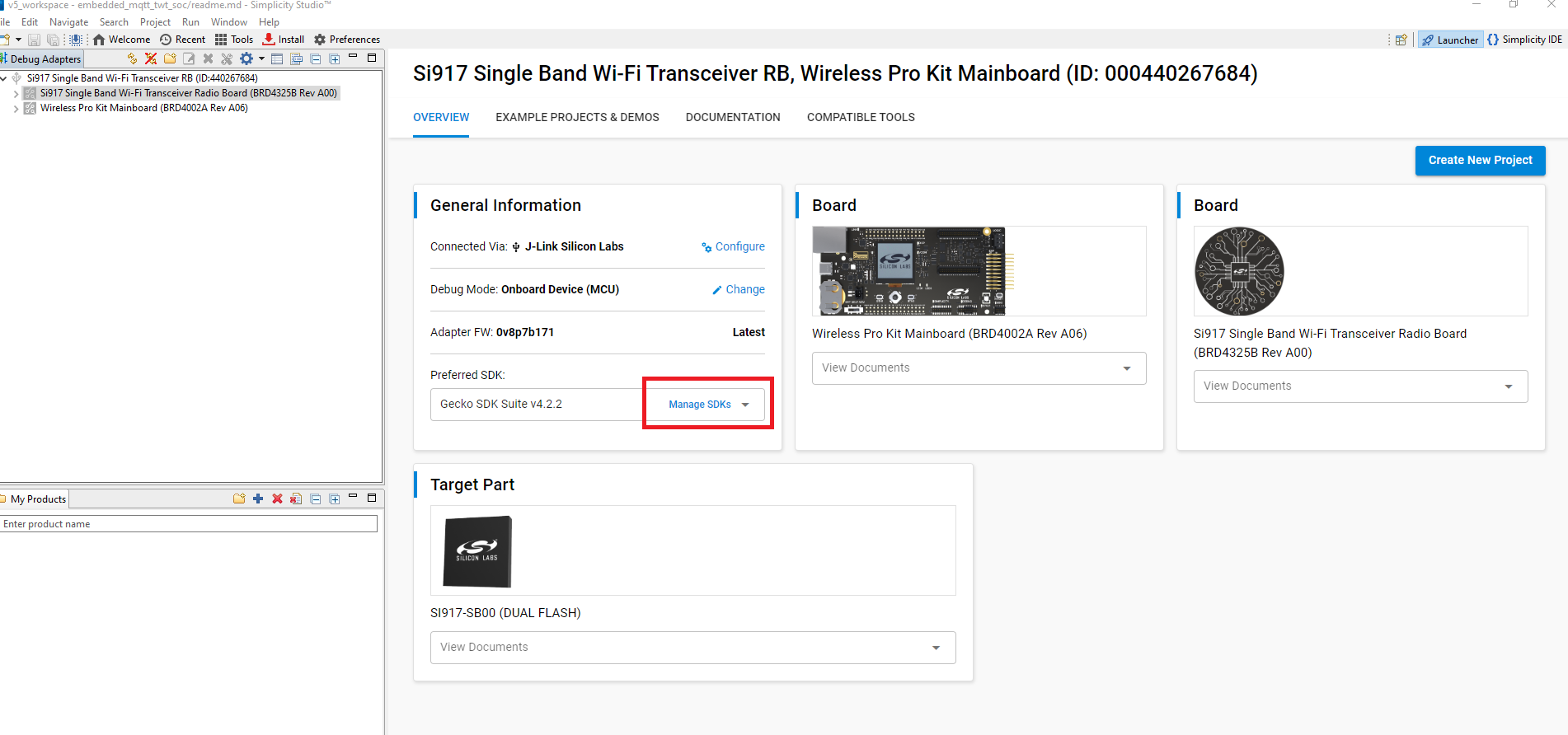
Task: Open the Manage SDKs dropdown
Action: [x=708, y=405]
